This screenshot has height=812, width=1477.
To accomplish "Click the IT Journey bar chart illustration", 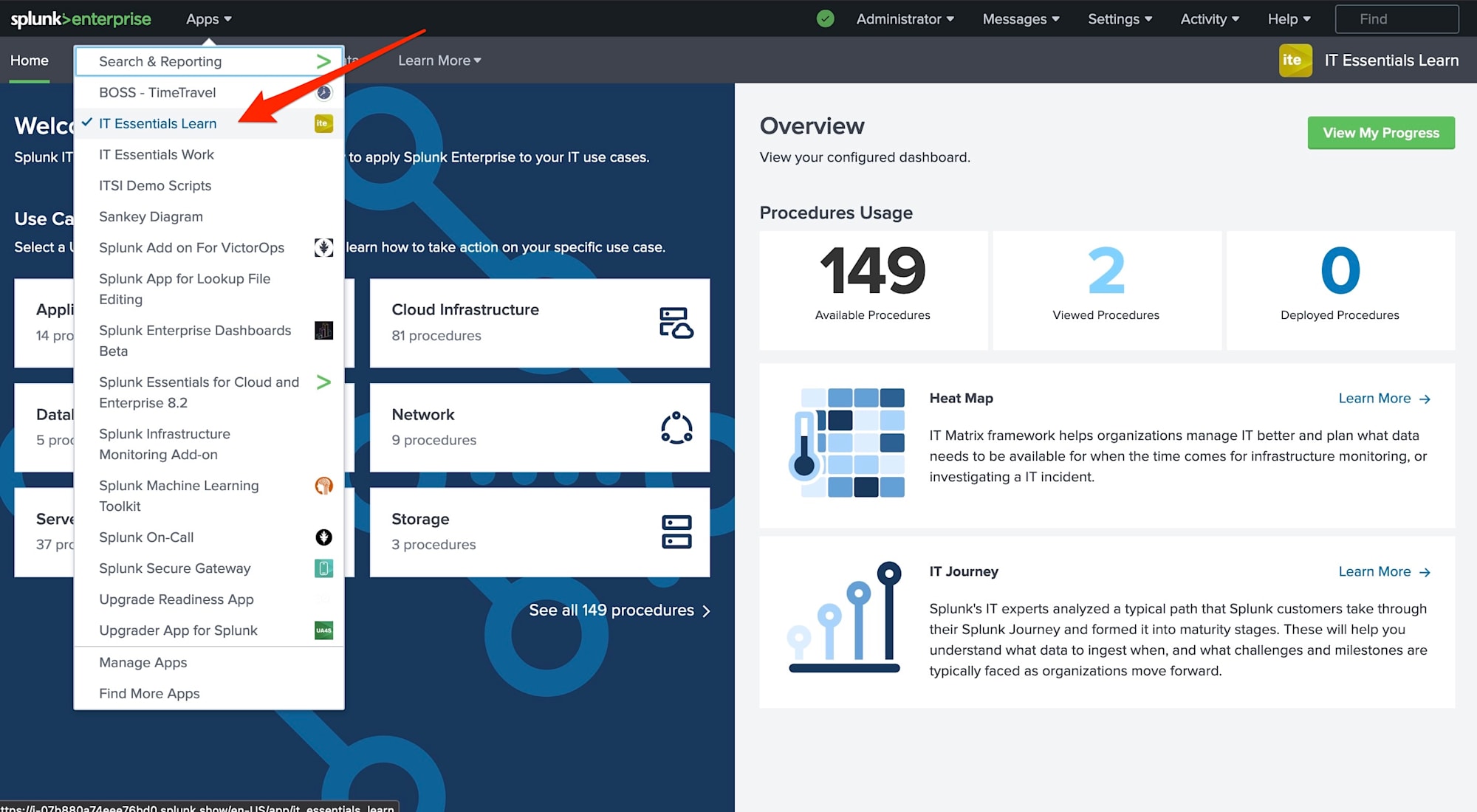I will click(x=846, y=617).
